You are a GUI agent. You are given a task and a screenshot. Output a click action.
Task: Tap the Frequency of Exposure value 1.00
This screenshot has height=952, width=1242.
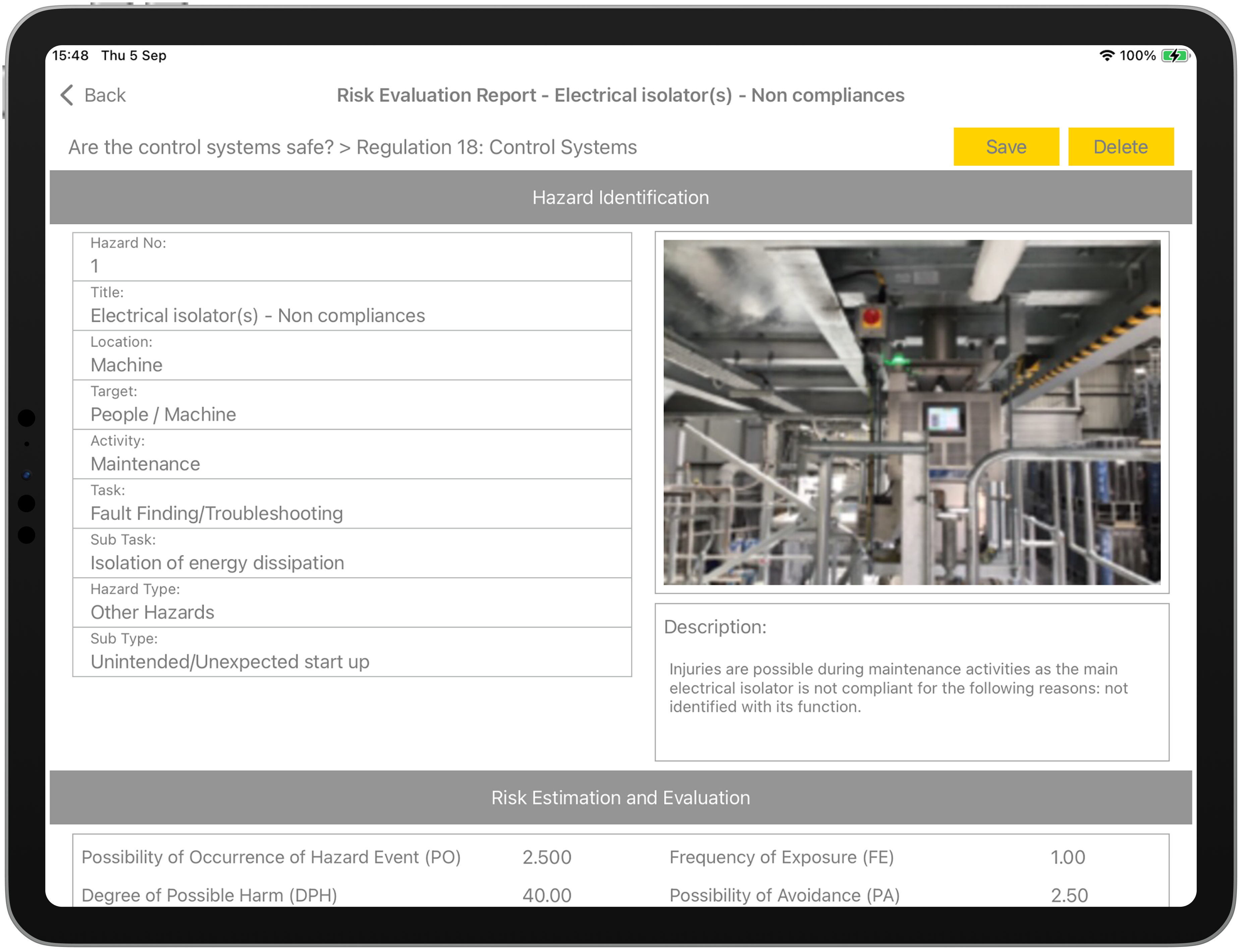coord(1067,857)
